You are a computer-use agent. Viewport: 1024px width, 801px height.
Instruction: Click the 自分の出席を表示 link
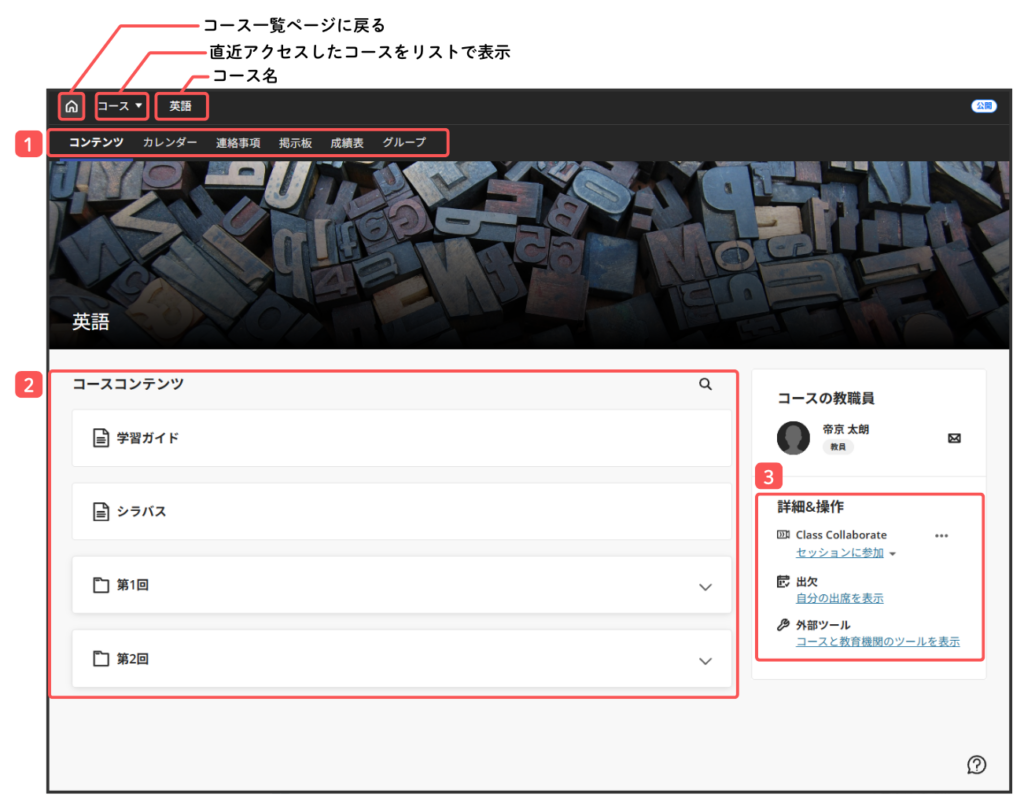point(839,598)
